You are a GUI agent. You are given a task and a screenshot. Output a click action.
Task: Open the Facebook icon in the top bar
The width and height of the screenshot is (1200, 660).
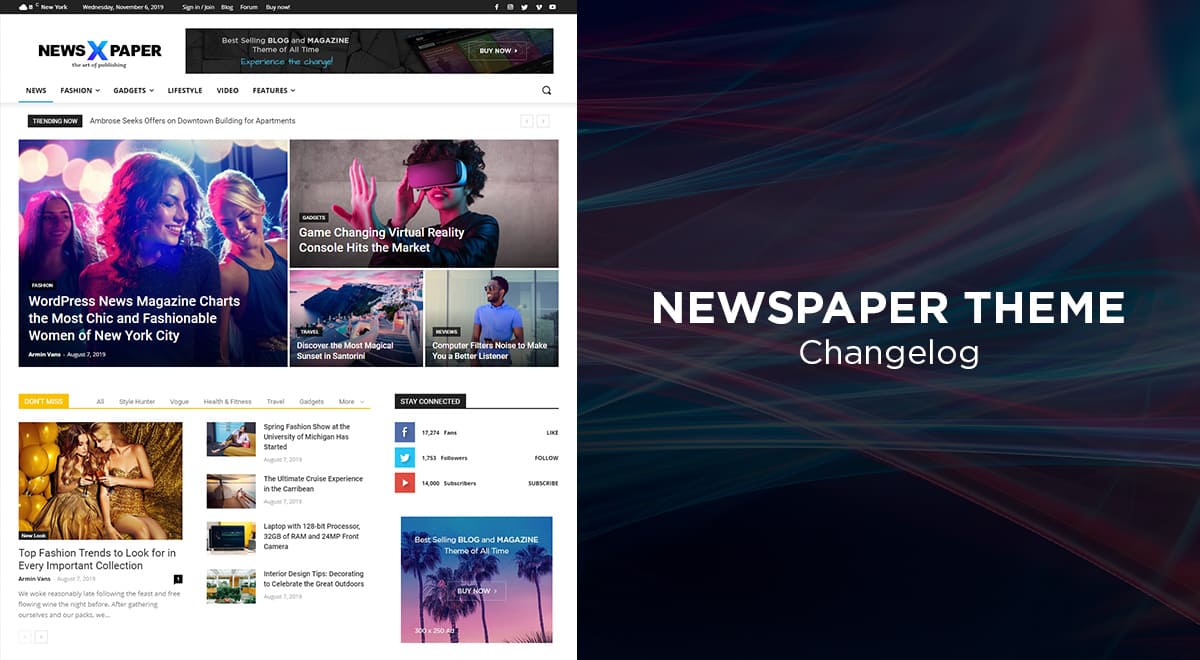497,7
